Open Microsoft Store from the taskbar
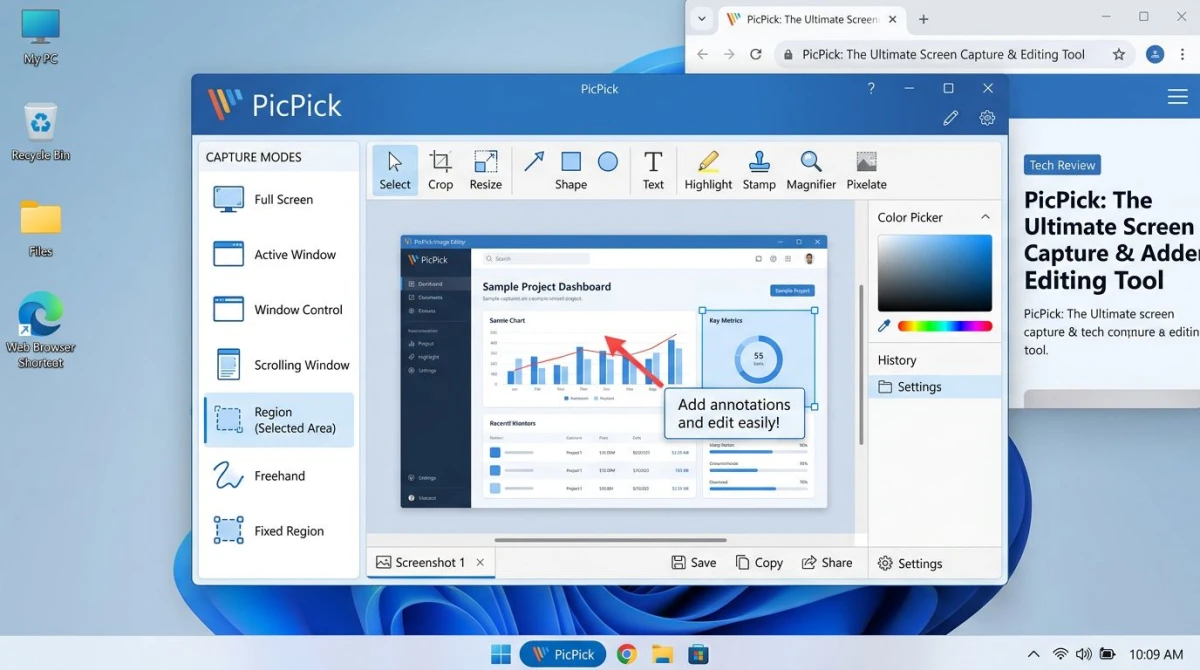 698,654
